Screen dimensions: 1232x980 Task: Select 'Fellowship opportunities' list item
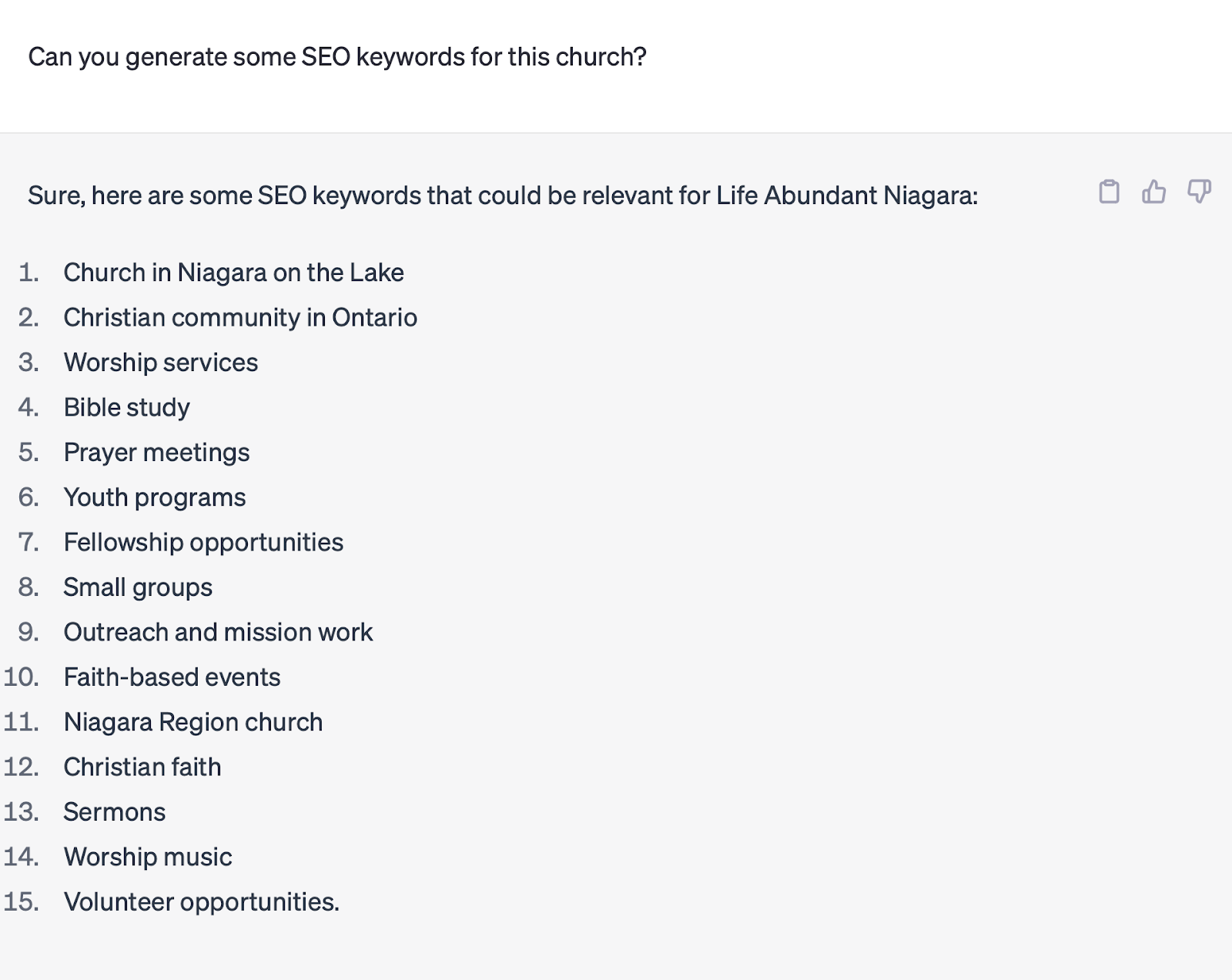pyautogui.click(x=204, y=542)
